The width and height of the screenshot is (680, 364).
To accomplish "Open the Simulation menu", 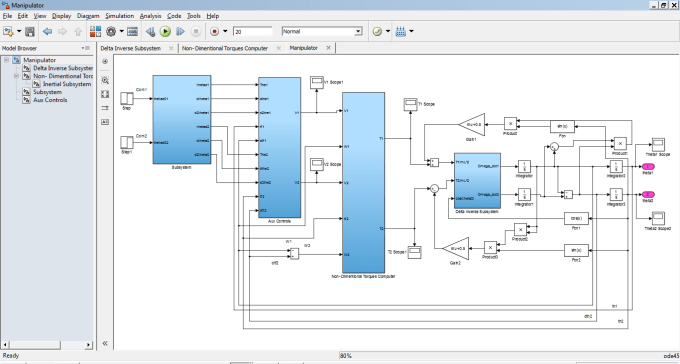I will (x=120, y=16).
